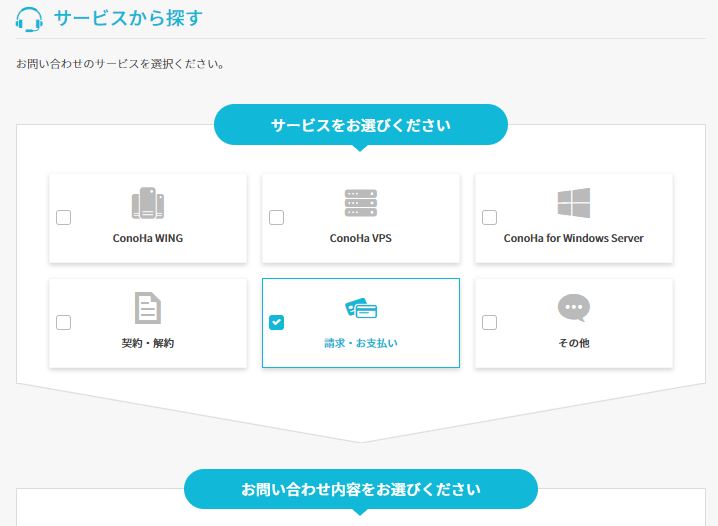Click the お問い合わせのサービスを選択ください text

coord(120,64)
